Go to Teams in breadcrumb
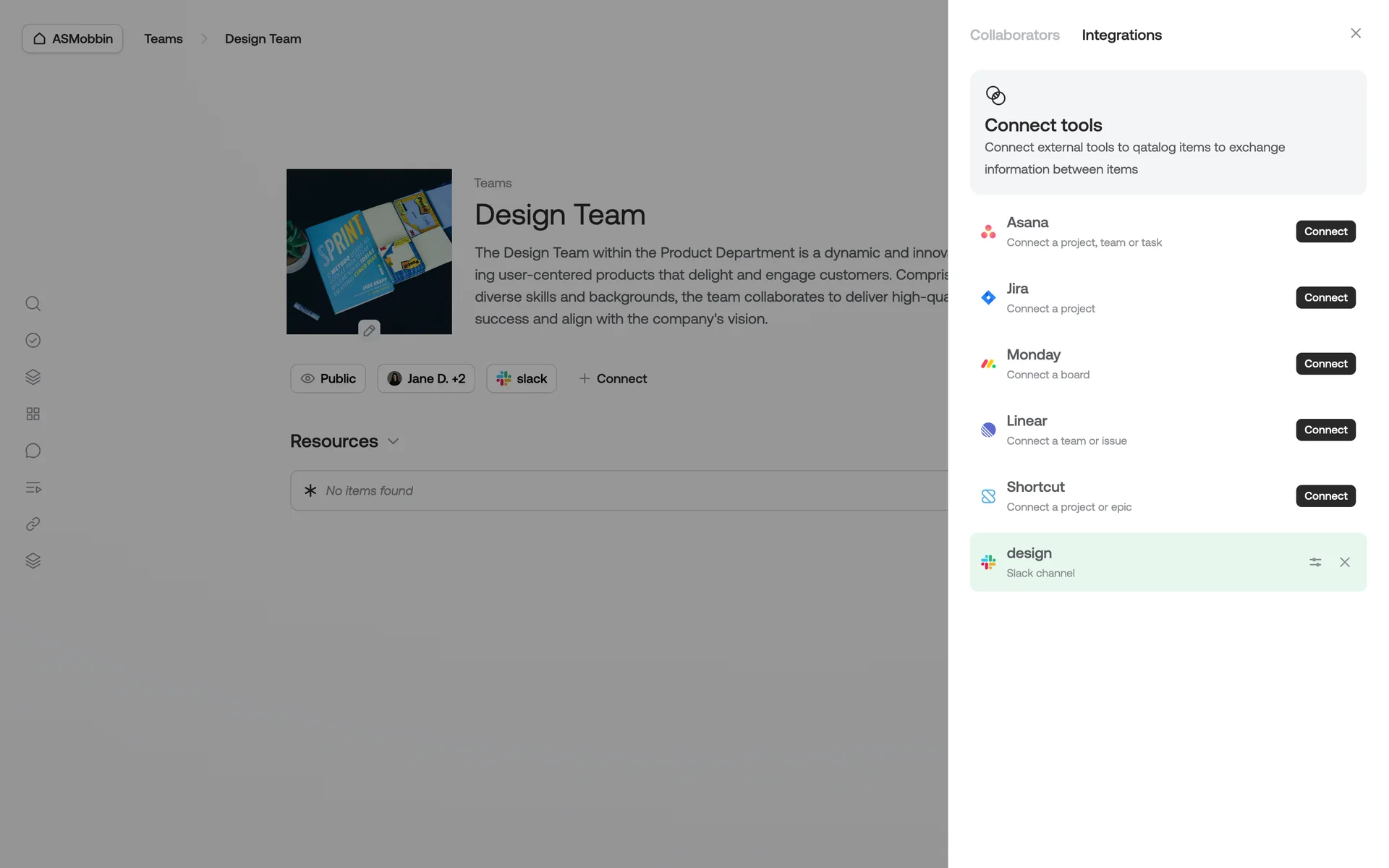The image size is (1389, 868). pos(163,38)
